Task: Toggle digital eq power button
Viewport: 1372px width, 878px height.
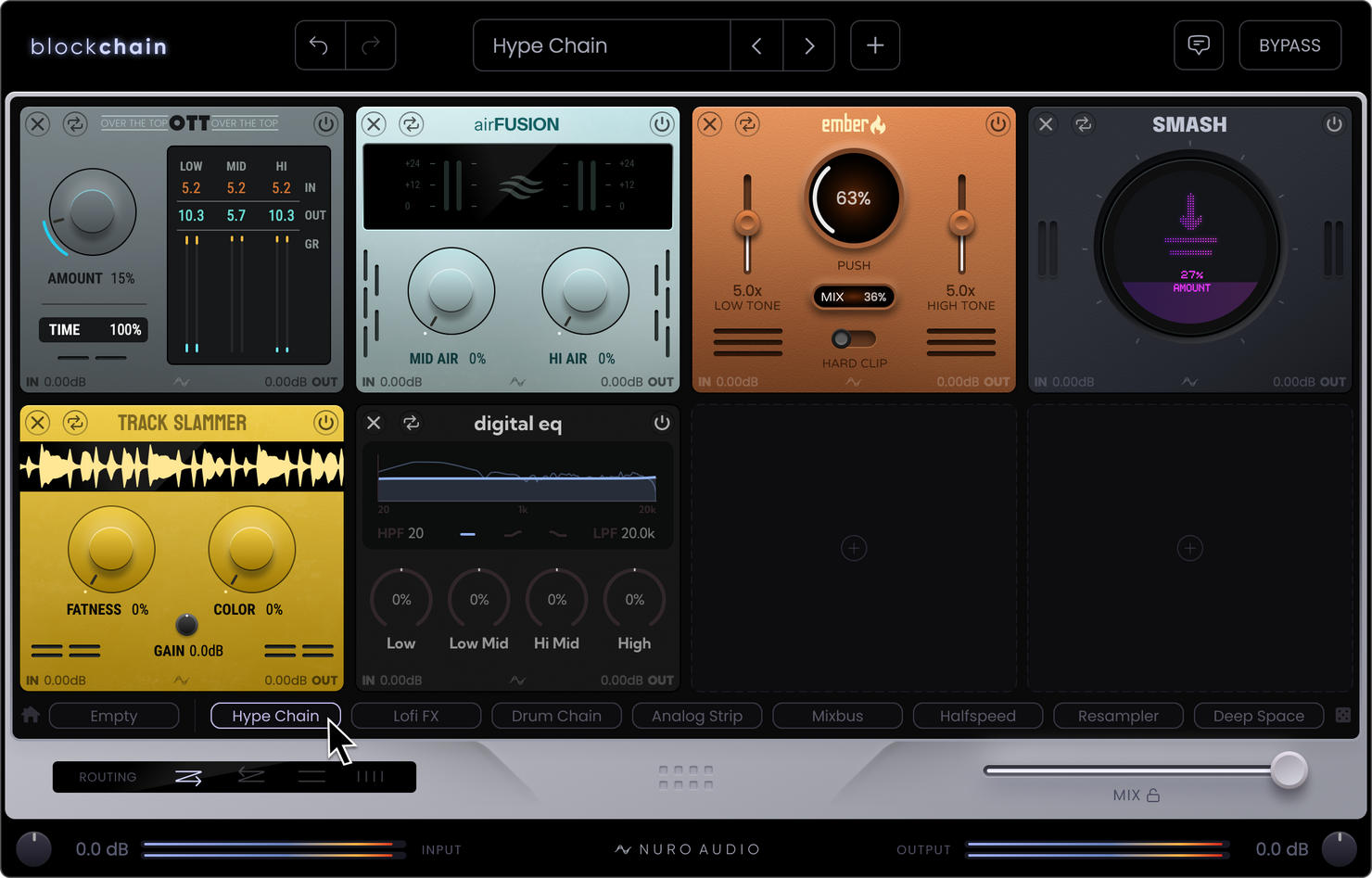Action: [x=662, y=423]
